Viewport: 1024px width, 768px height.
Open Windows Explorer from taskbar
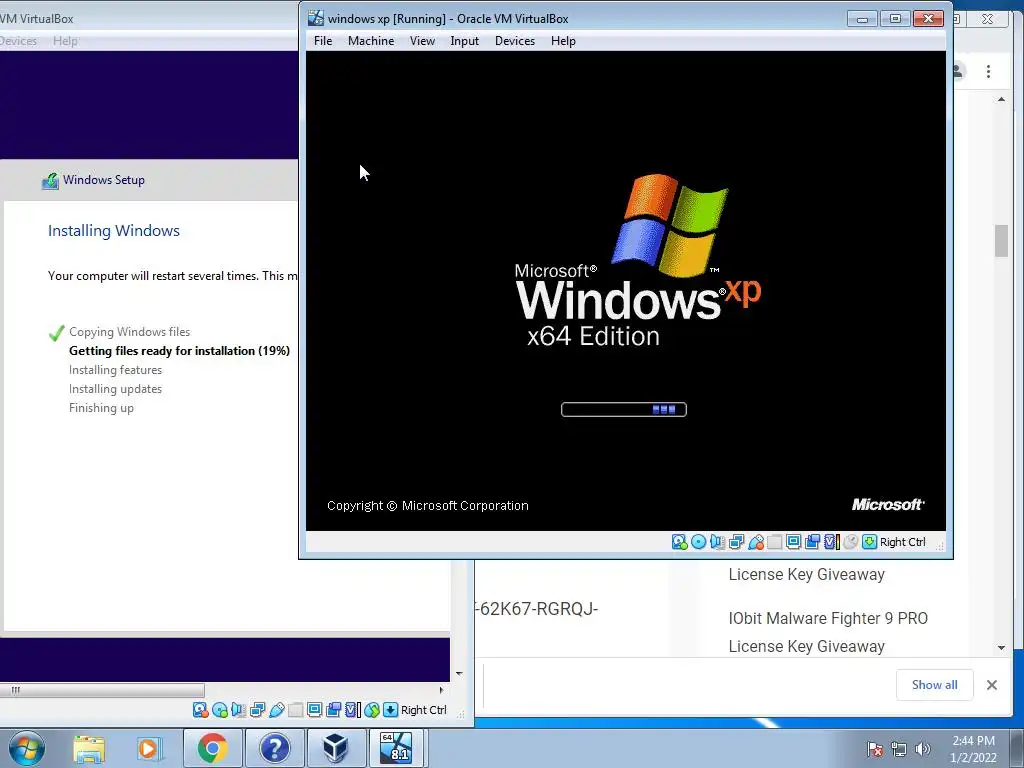89,748
